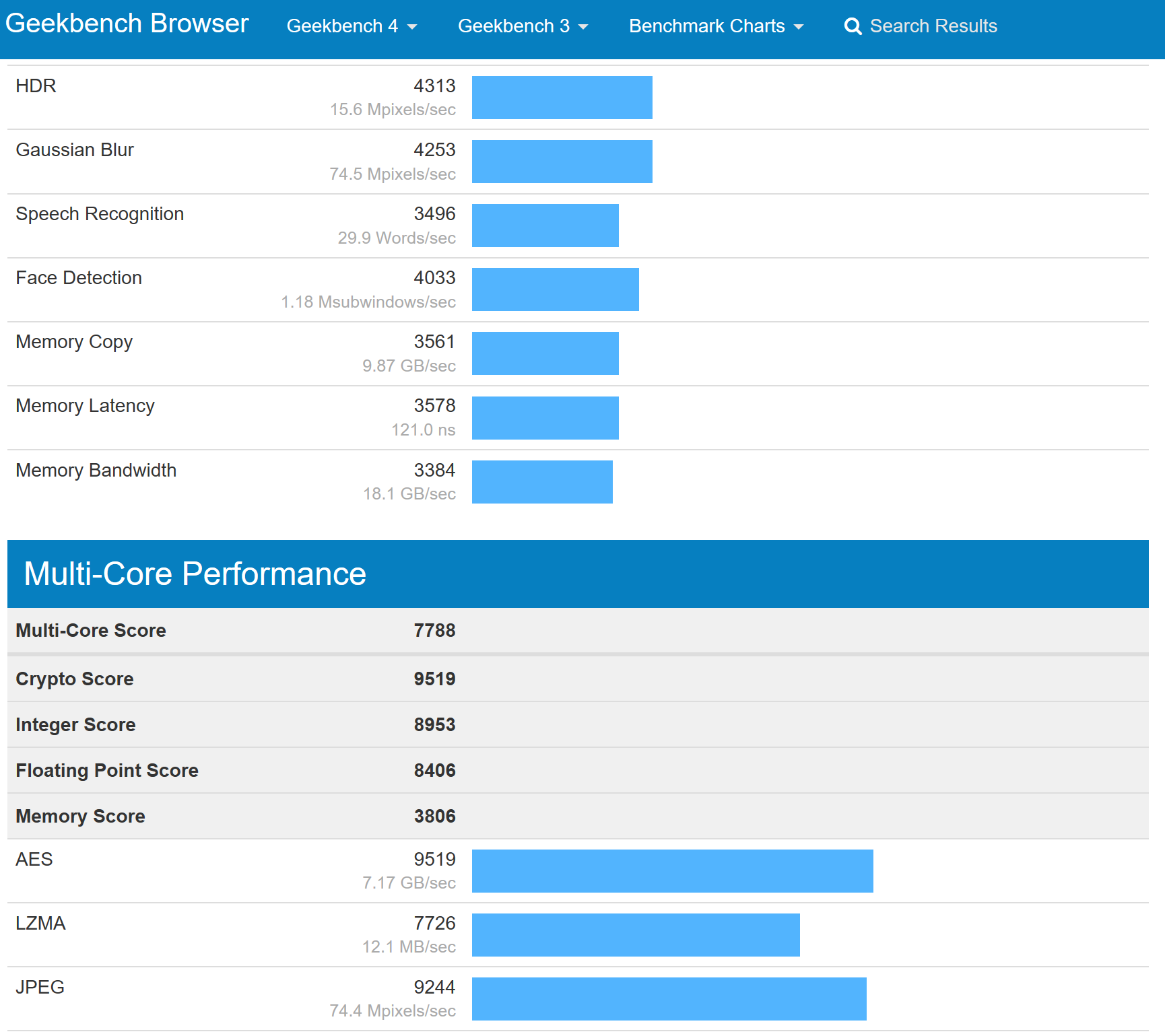Click the 12.1 MB/sec value

coord(409,947)
